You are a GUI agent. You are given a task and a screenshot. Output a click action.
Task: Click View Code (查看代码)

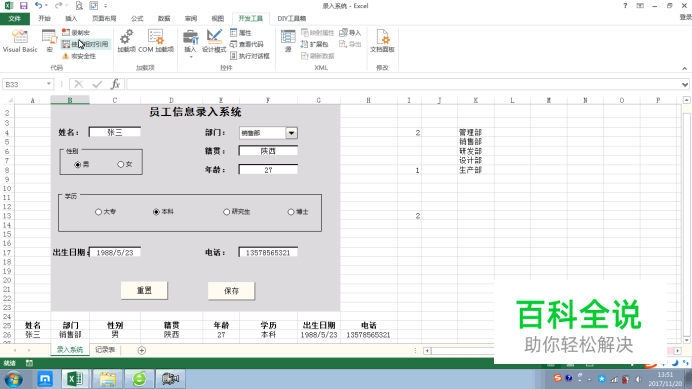(247, 44)
